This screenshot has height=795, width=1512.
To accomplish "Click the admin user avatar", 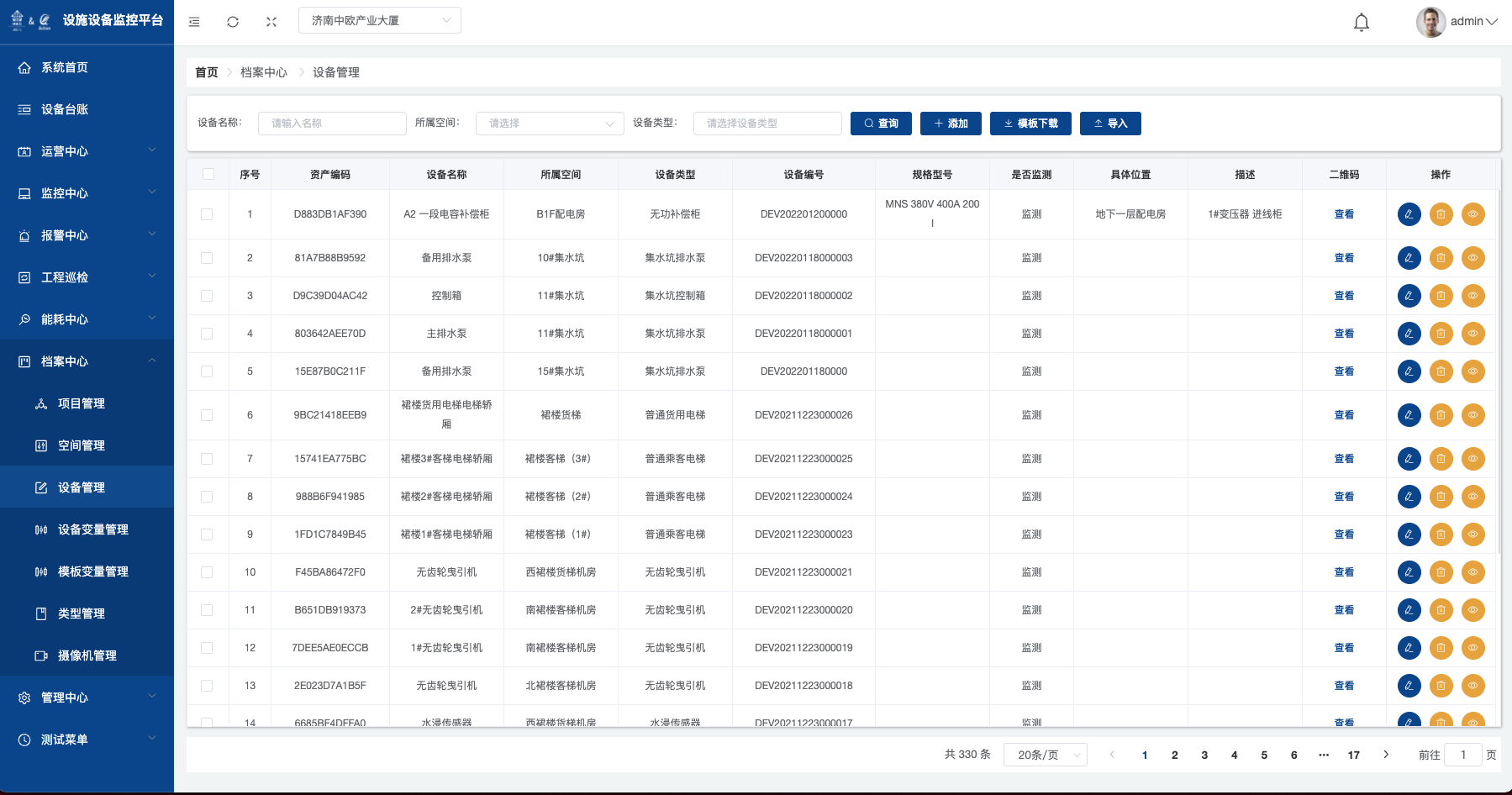I will (x=1430, y=22).
